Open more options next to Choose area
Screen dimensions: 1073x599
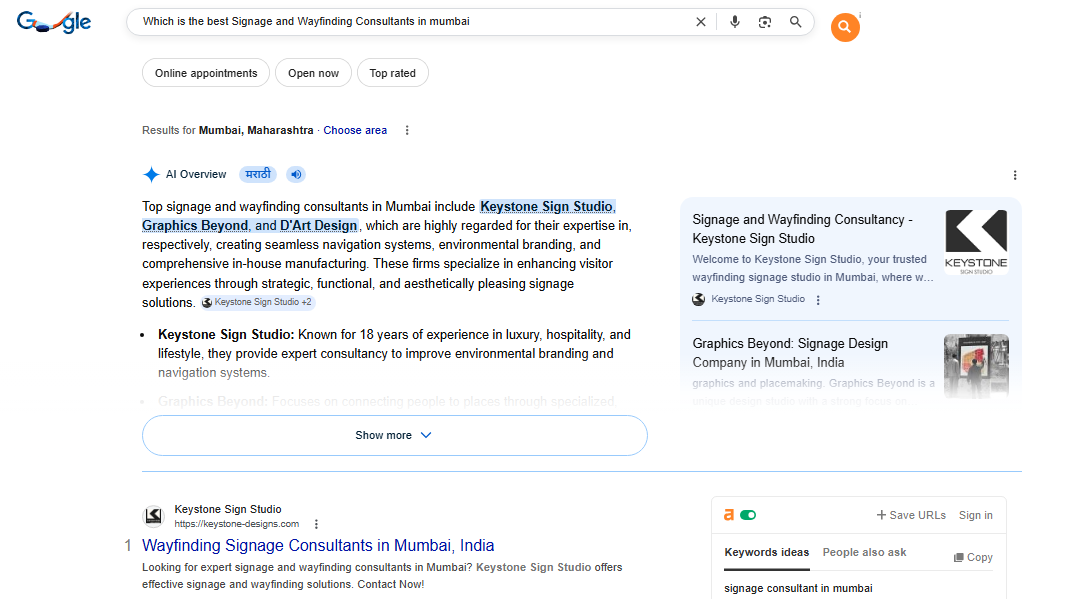coord(406,130)
